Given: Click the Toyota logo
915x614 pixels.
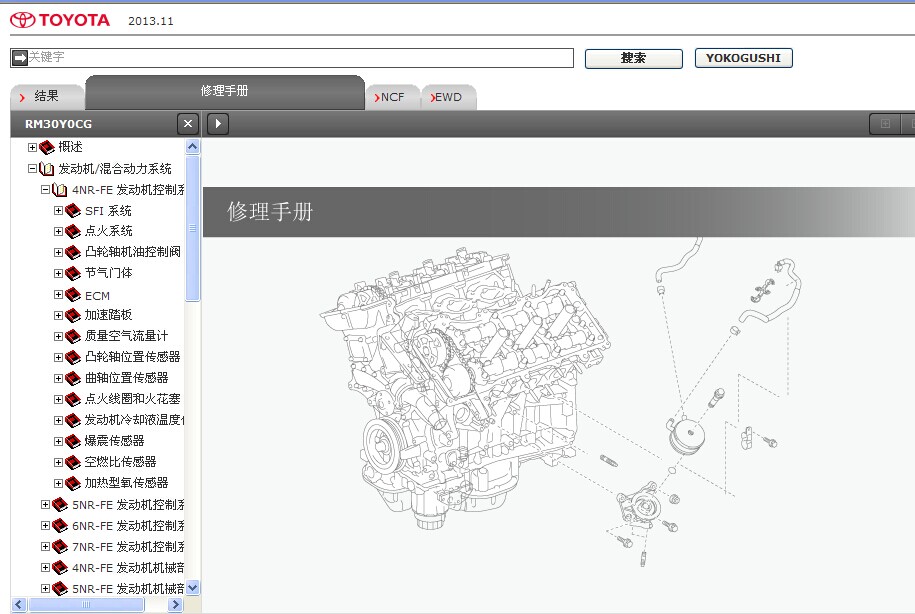Looking at the screenshot, I should coord(60,20).
